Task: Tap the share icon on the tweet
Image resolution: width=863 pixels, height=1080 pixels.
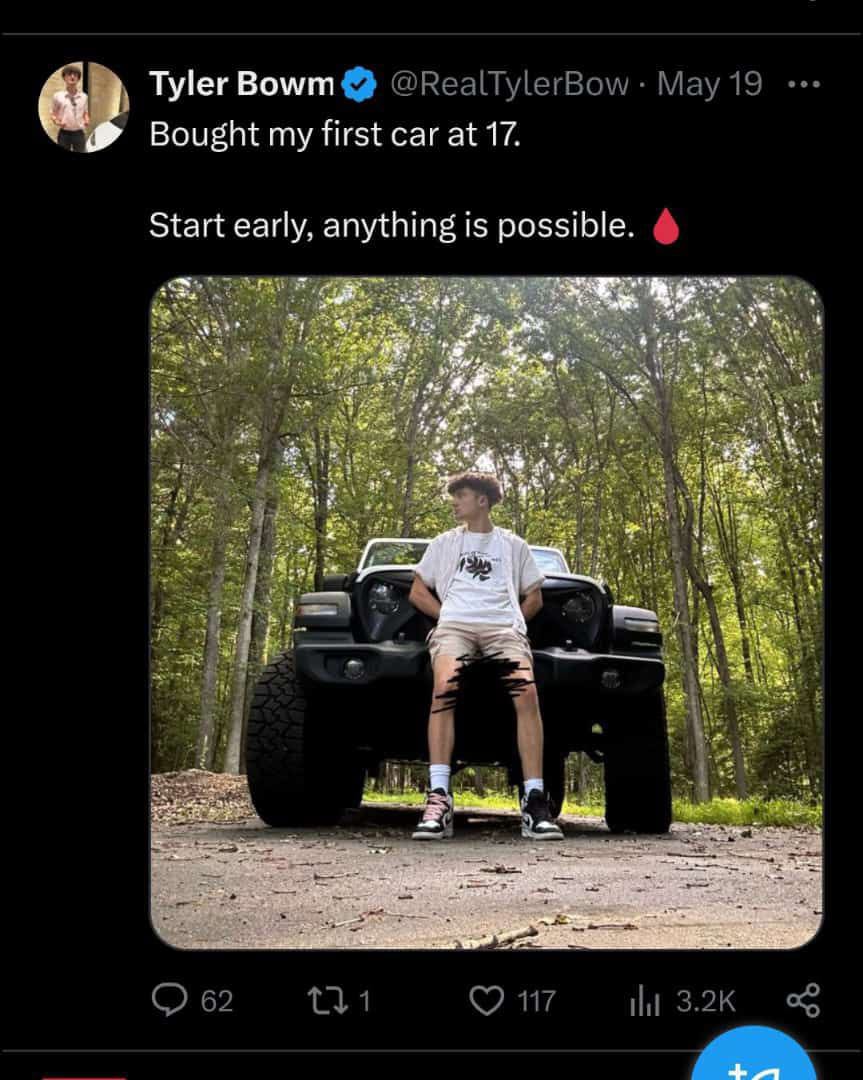Action: 803,1000
